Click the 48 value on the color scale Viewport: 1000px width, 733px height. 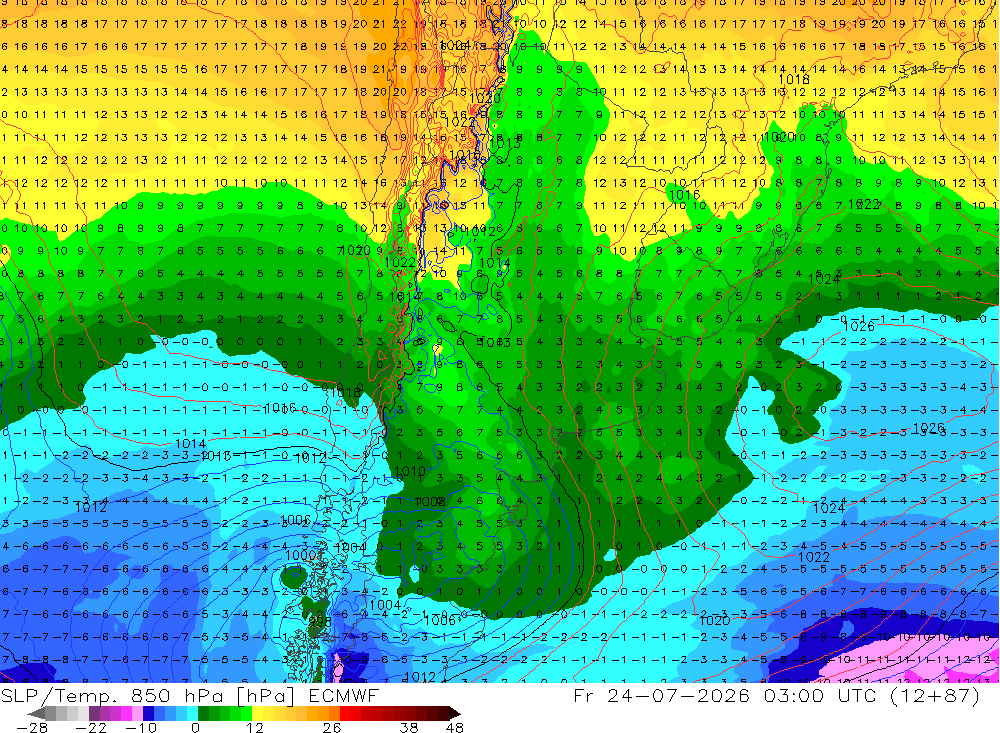tap(455, 727)
